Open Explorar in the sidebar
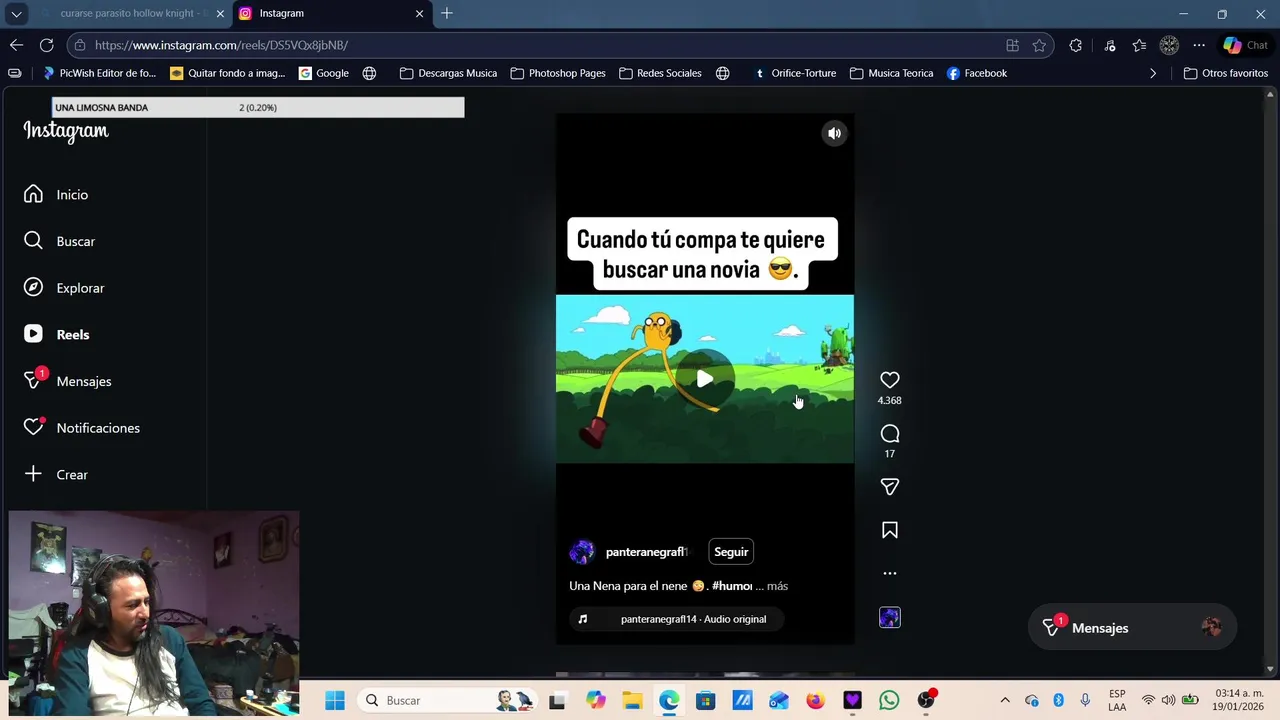 pos(80,288)
